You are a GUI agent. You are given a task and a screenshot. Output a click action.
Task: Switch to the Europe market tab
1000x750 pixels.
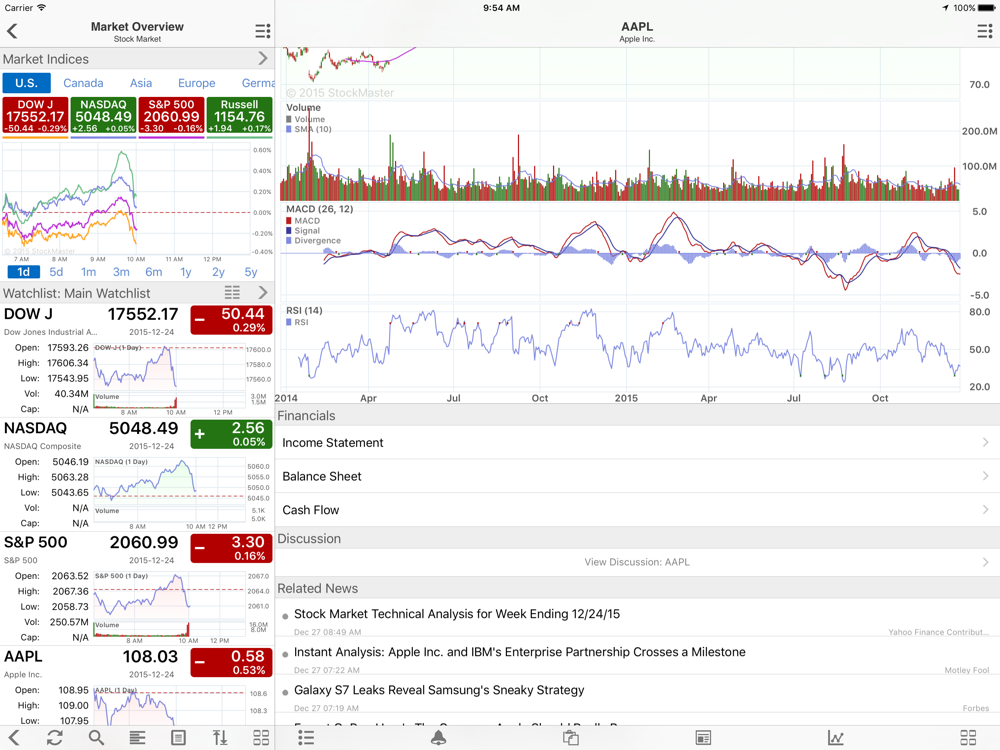[x=196, y=83]
